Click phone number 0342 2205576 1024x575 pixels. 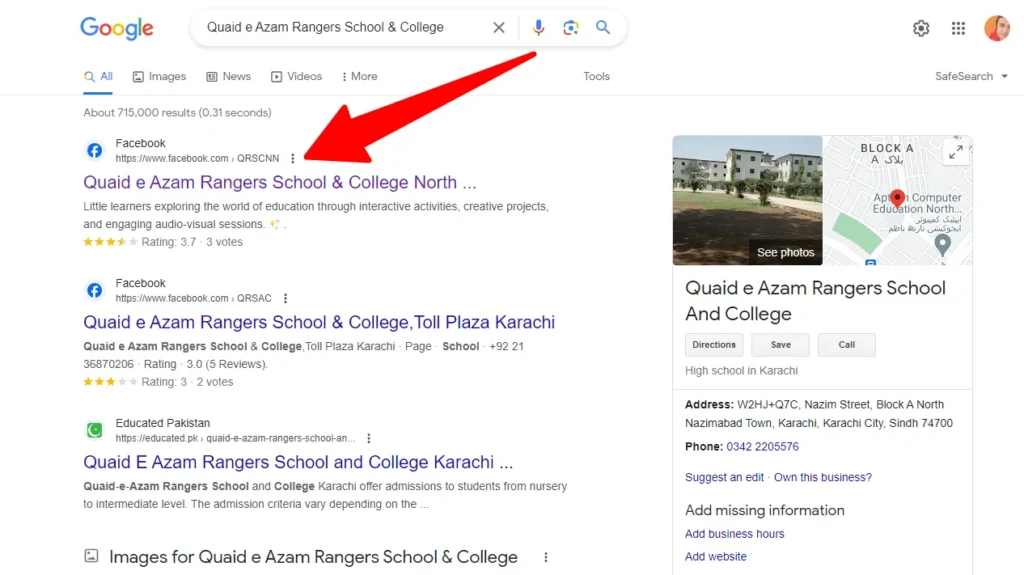[x=762, y=447]
